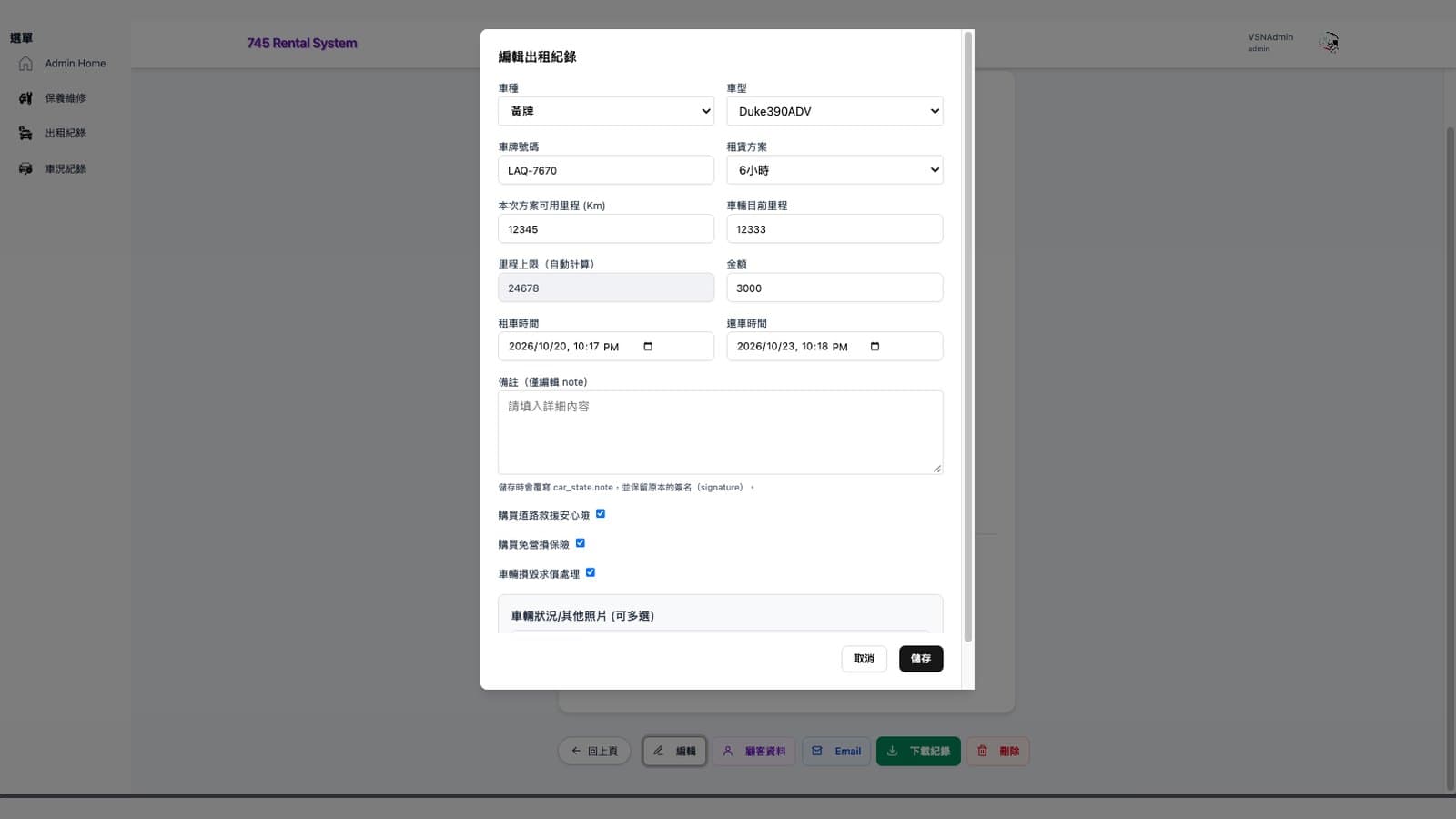Viewport: 1456px width, 819px height.
Task: Click the 取消 button in dialog
Action: pos(864,659)
